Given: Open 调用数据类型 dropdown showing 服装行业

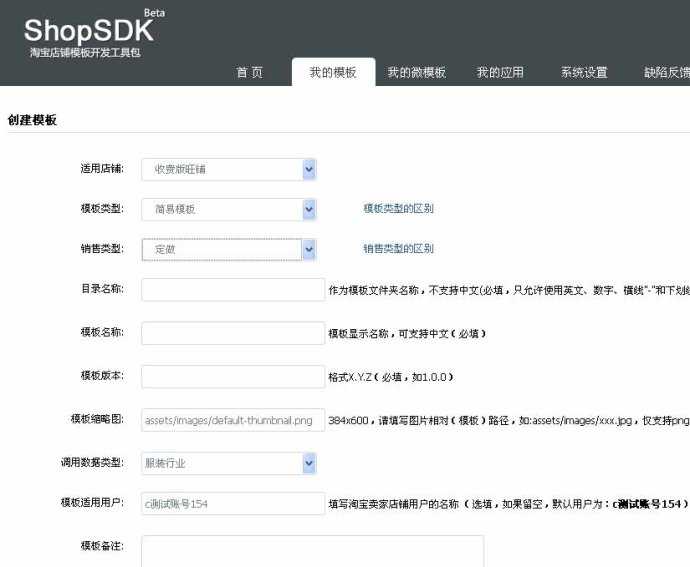Looking at the screenshot, I should [229, 463].
